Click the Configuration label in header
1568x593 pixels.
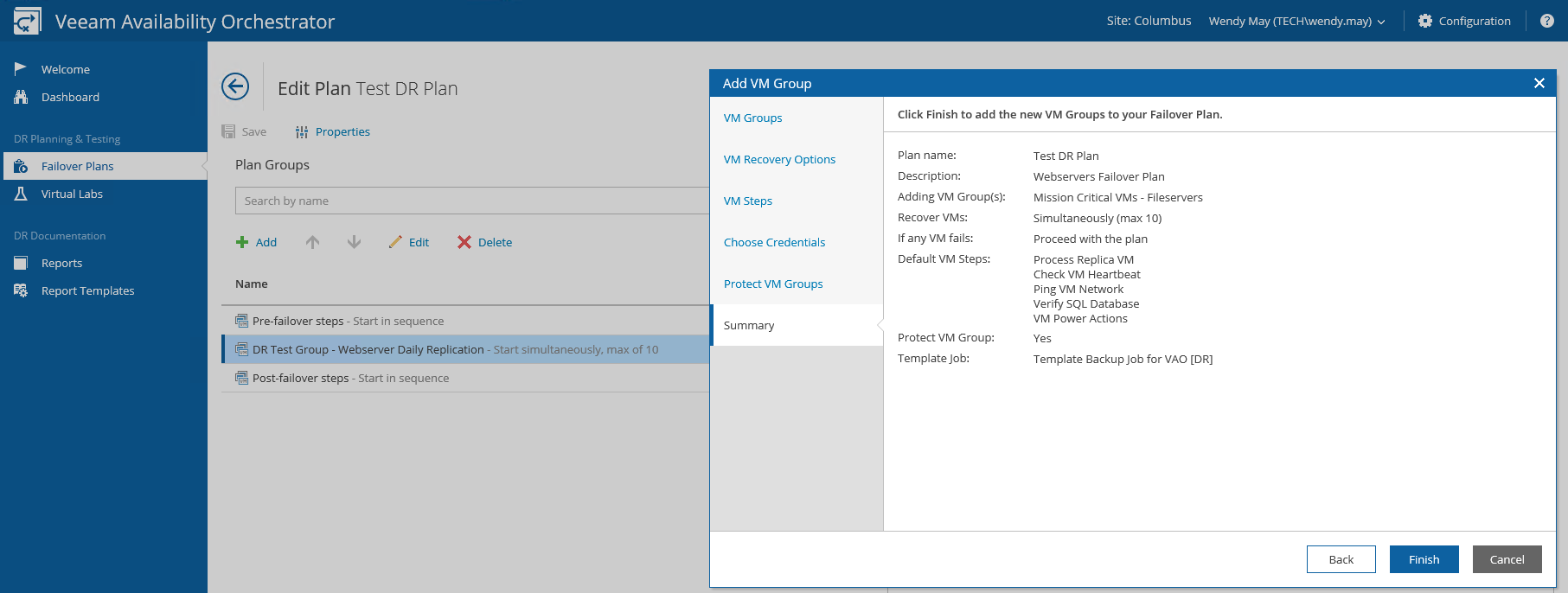[1475, 21]
